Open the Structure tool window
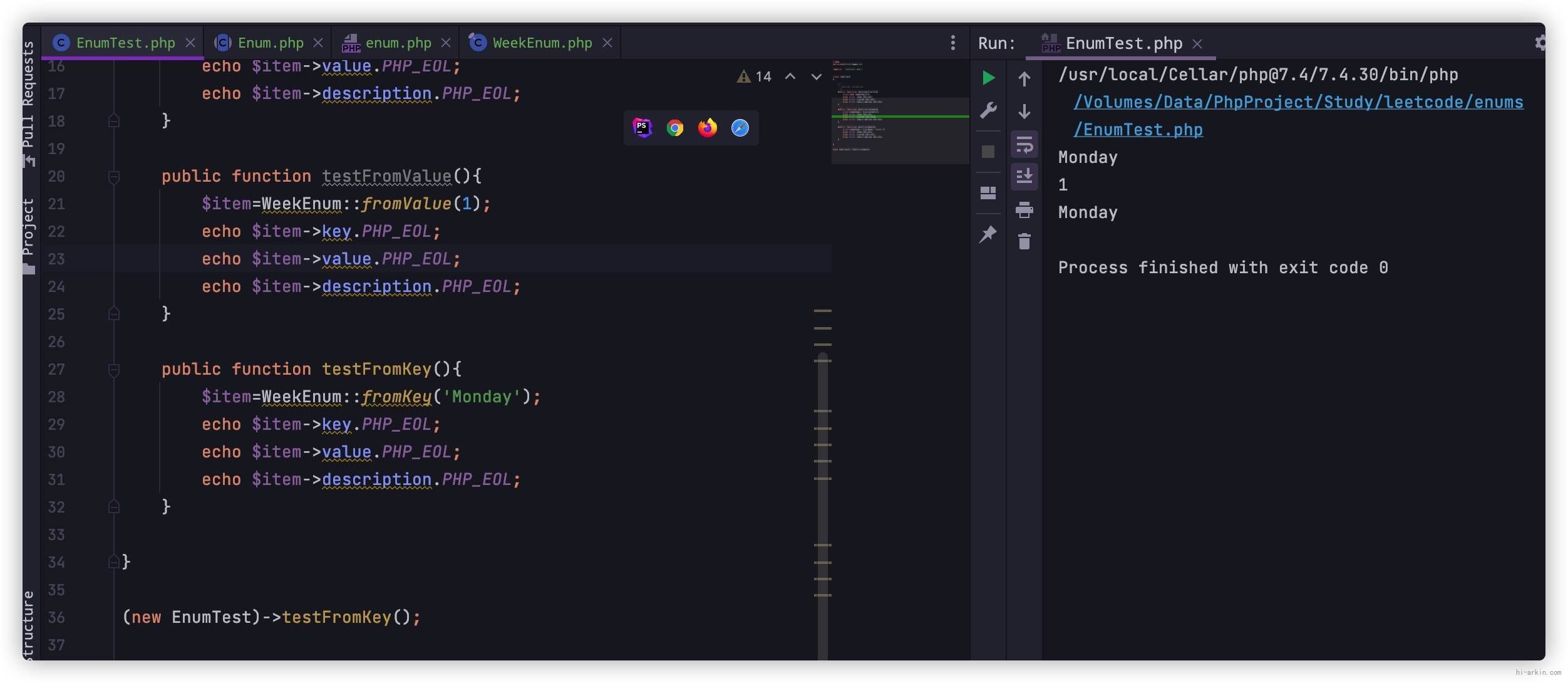Viewport: 1568px width, 683px height. (x=29, y=624)
